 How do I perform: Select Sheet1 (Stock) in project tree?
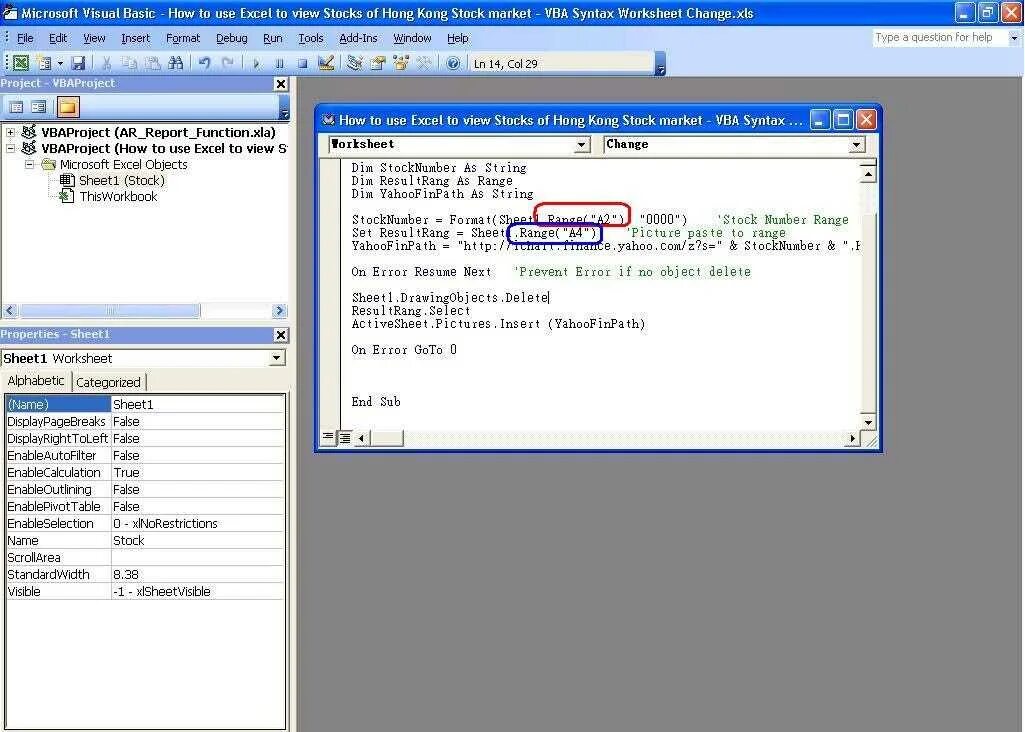click(x=122, y=180)
